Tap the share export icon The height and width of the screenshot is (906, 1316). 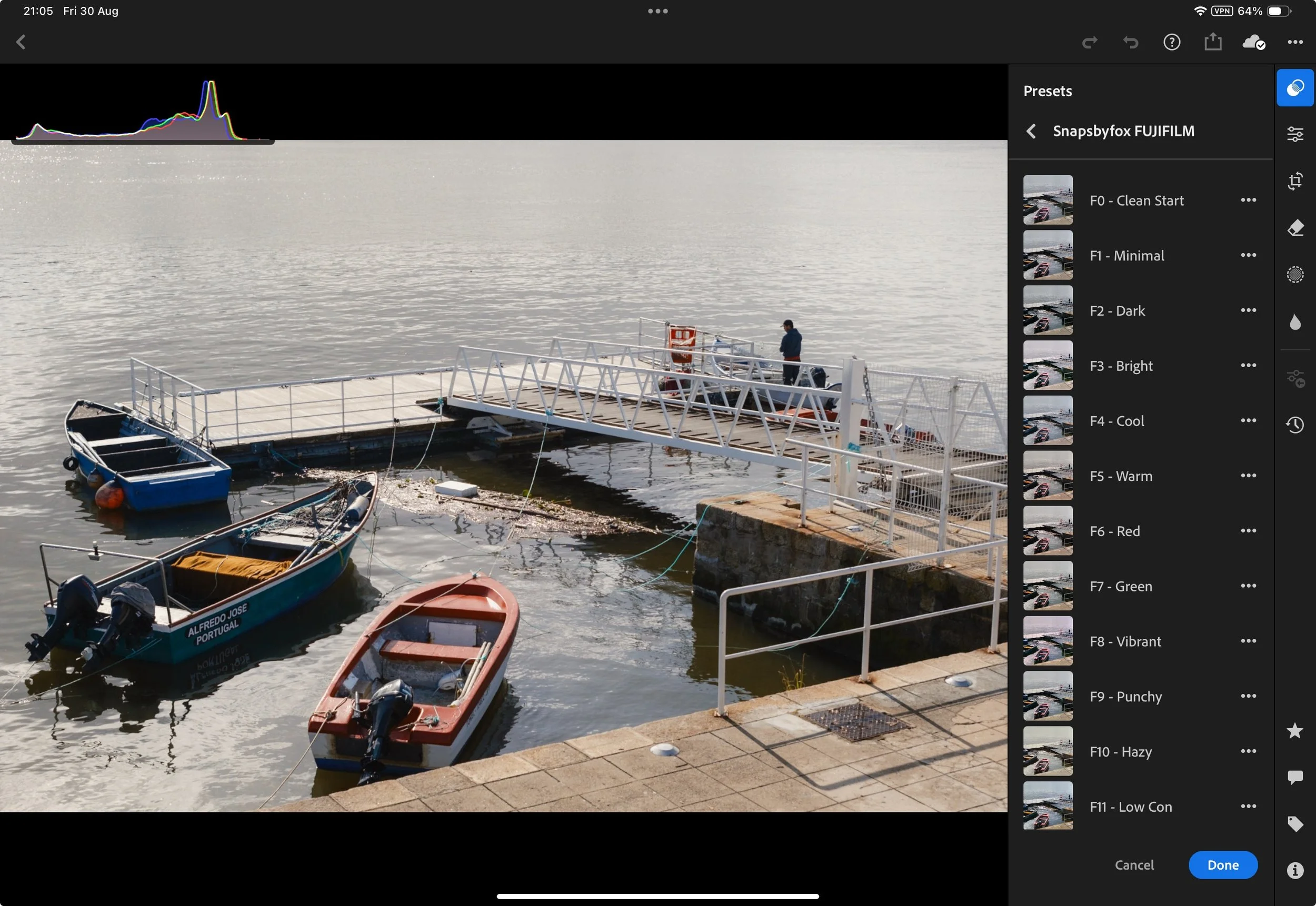pos(1213,42)
